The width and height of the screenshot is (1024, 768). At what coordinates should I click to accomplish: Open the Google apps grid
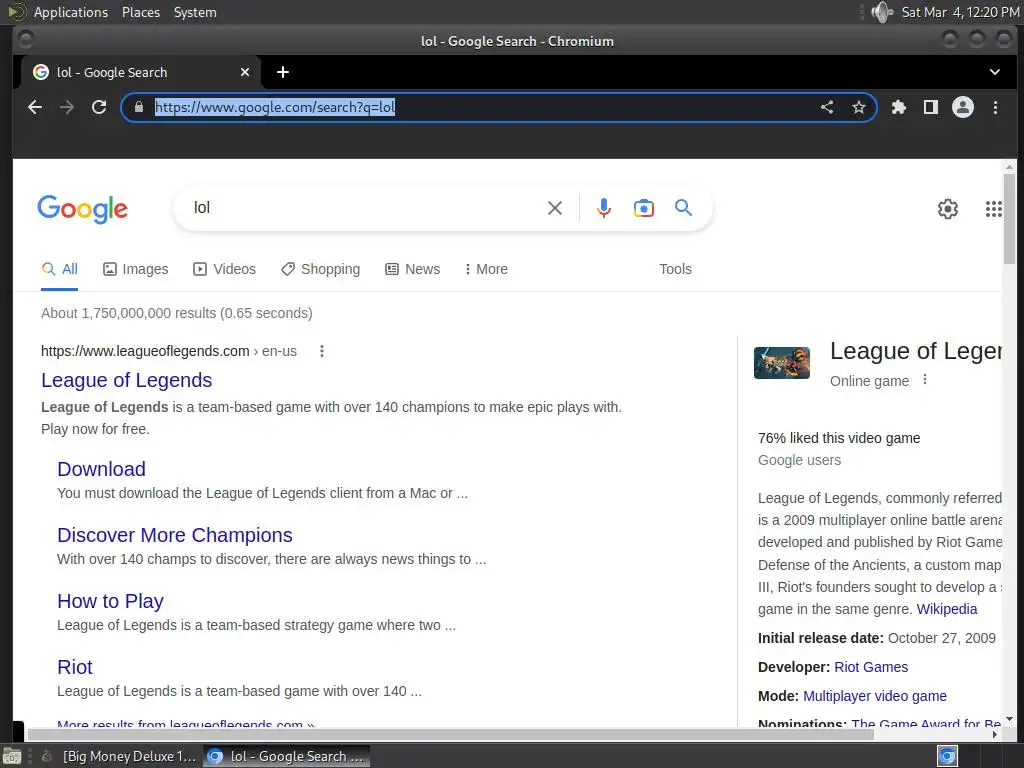click(x=993, y=209)
